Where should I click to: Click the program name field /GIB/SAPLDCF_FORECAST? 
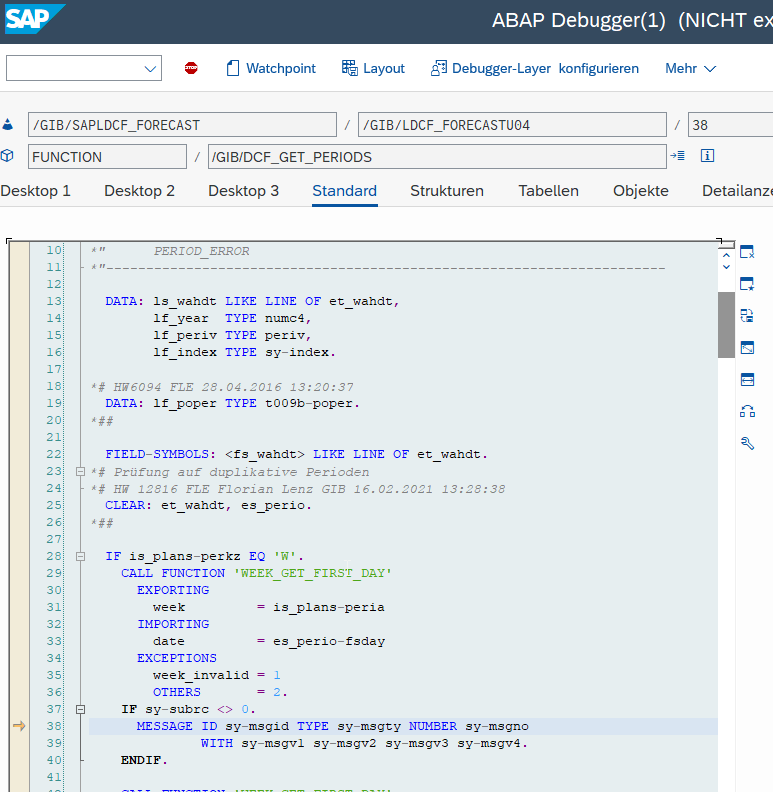(x=182, y=125)
